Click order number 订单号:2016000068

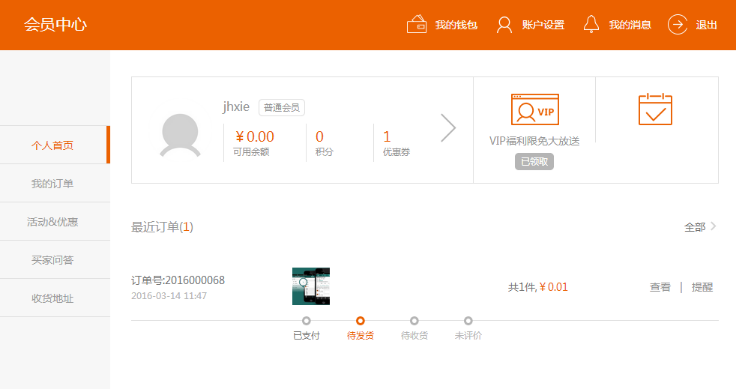pyautogui.click(x=178, y=280)
